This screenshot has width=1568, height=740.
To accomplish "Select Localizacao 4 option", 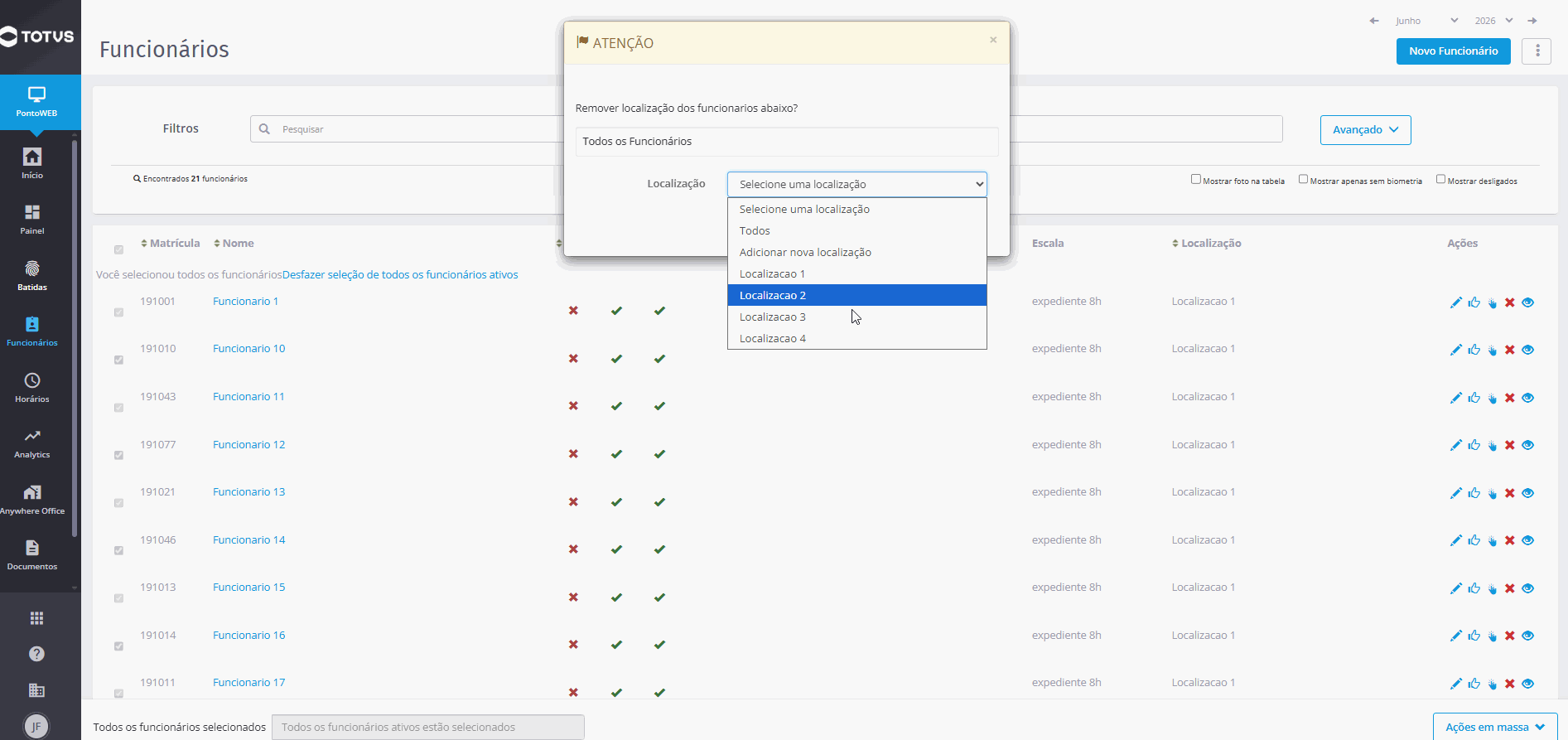I will click(857, 338).
